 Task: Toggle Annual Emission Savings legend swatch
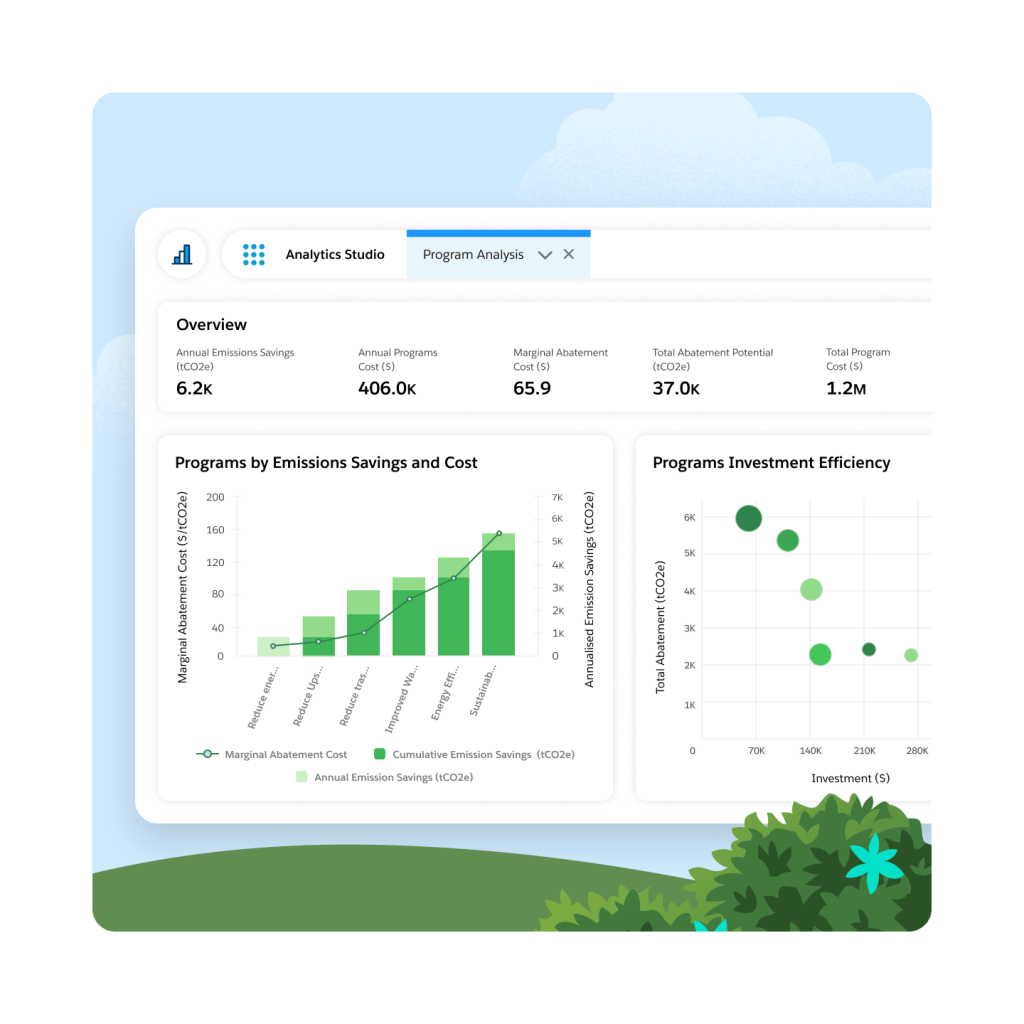pos(301,776)
